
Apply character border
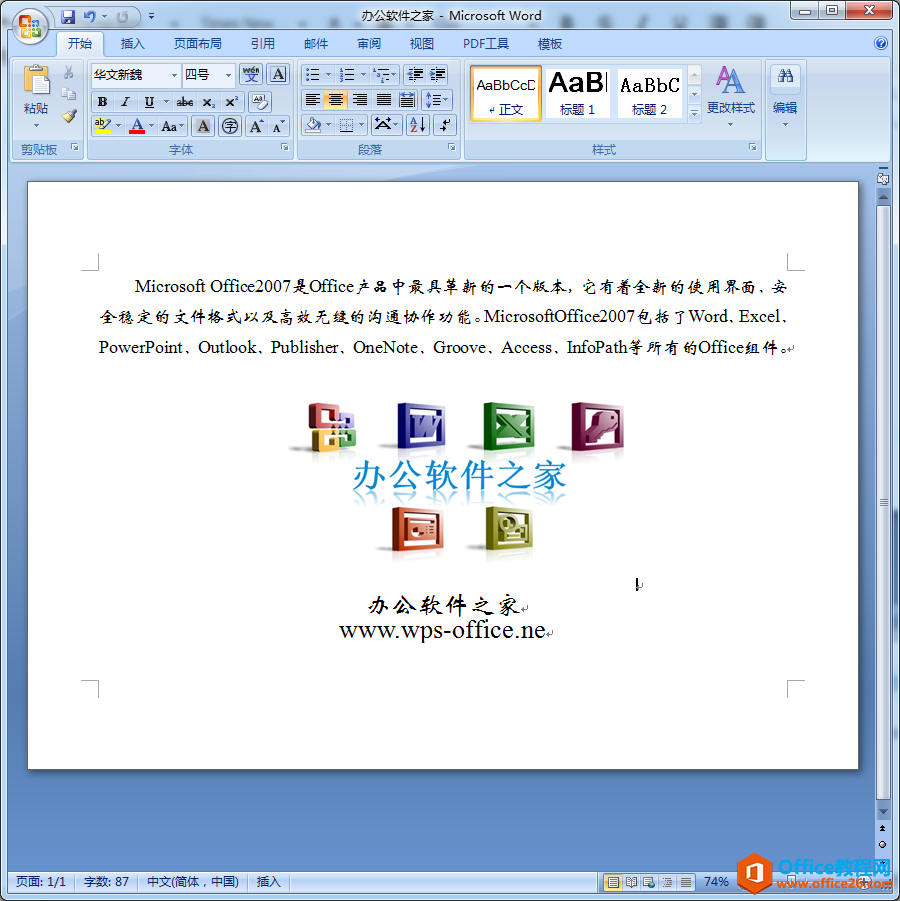point(278,74)
